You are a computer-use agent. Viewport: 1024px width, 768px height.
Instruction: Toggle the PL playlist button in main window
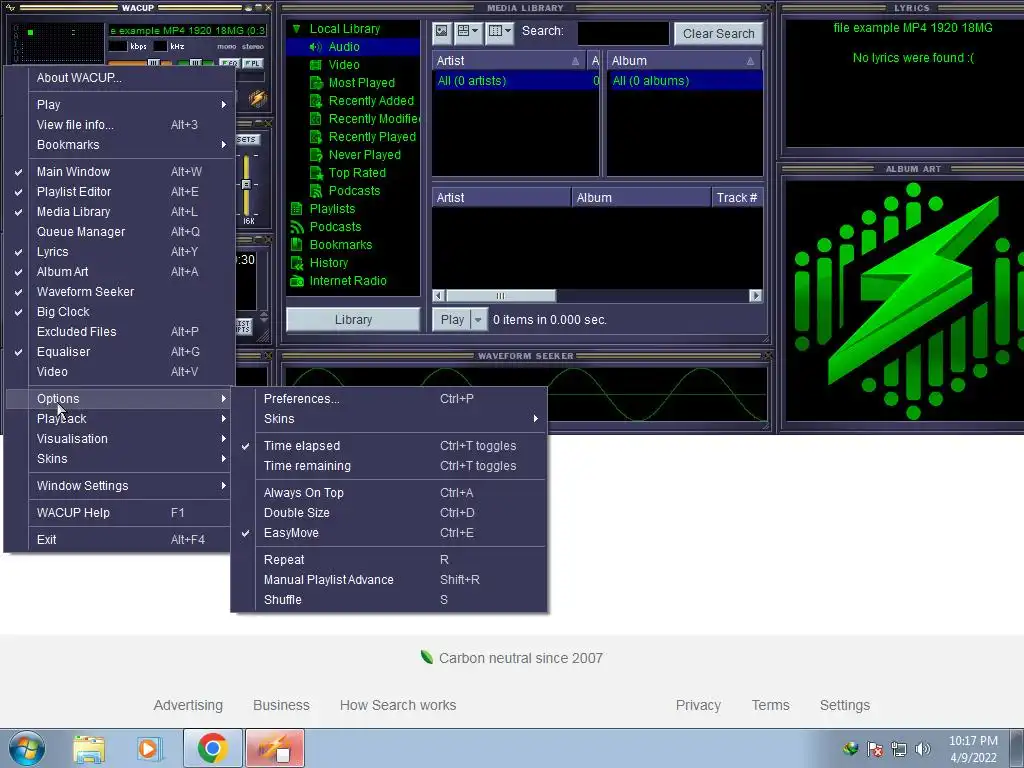tap(253, 63)
